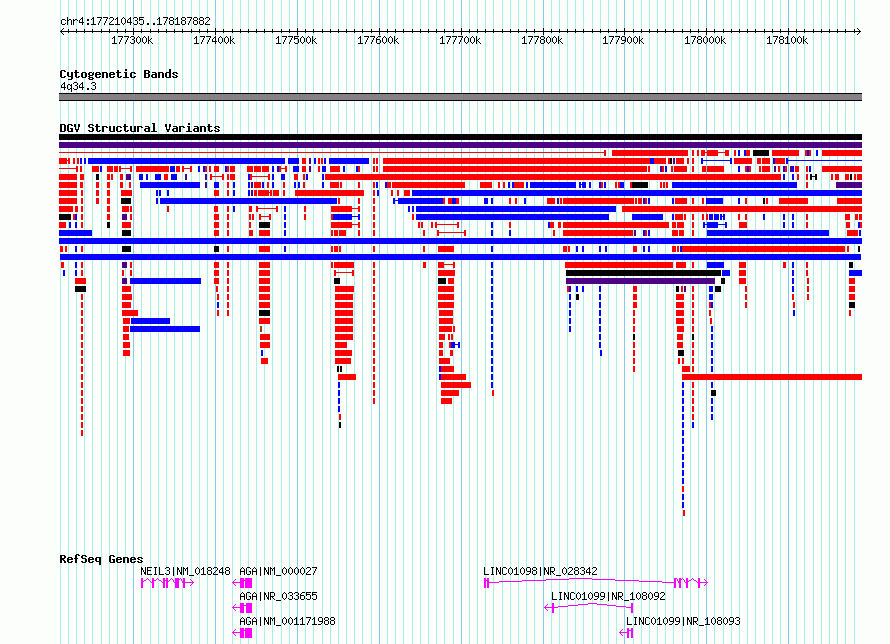This screenshot has width=890, height=644.
Task: Open the AGA|NM_001171988 gene label
Action: [287, 621]
